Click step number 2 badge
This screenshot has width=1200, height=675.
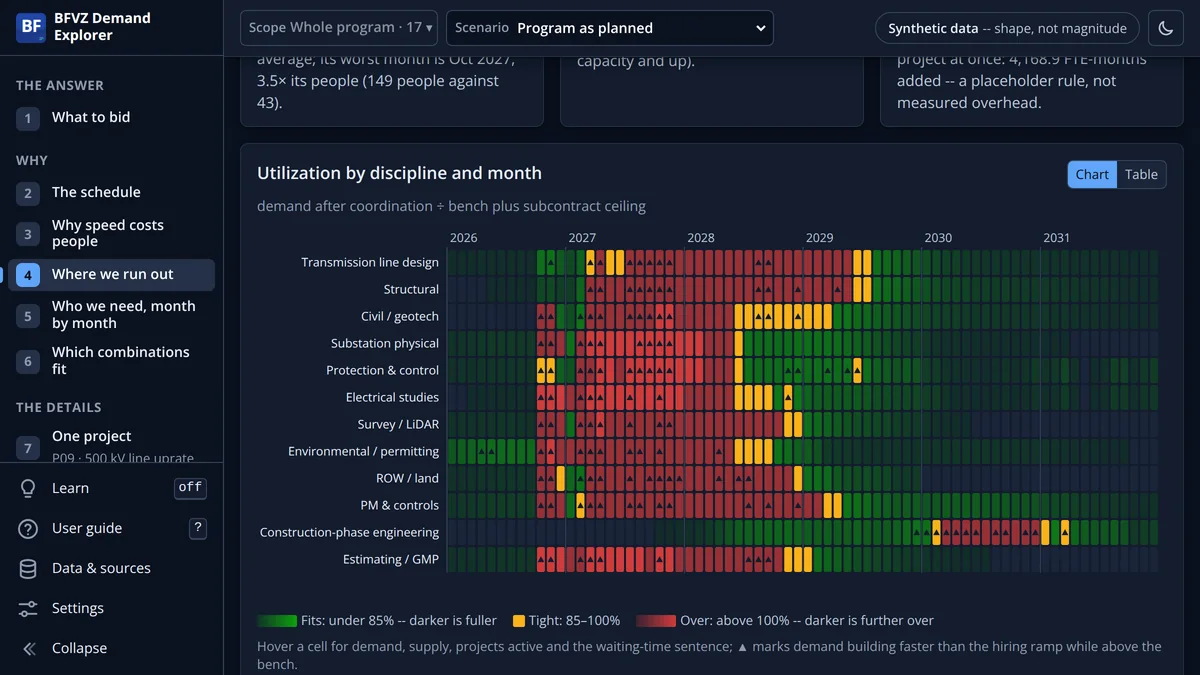28,193
